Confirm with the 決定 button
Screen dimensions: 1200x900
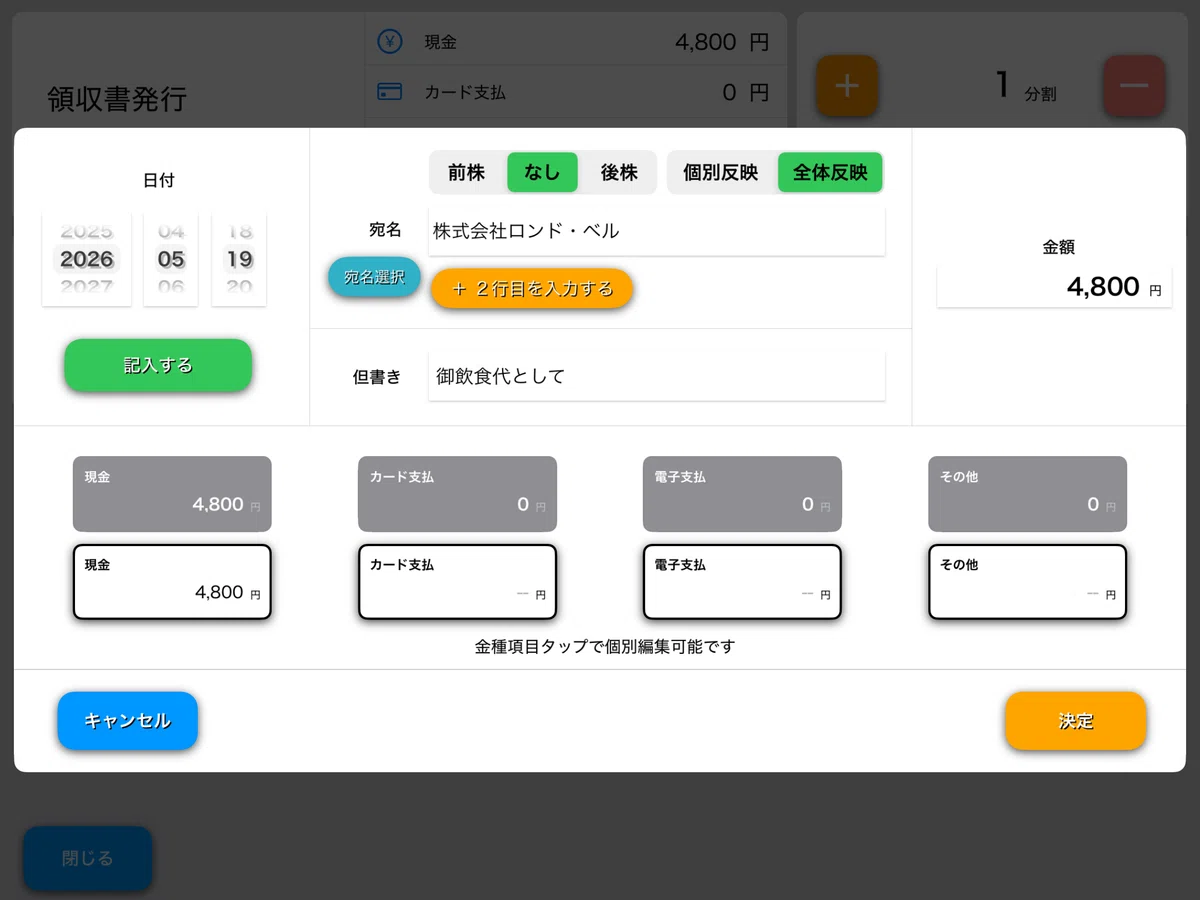pyautogui.click(x=1076, y=721)
